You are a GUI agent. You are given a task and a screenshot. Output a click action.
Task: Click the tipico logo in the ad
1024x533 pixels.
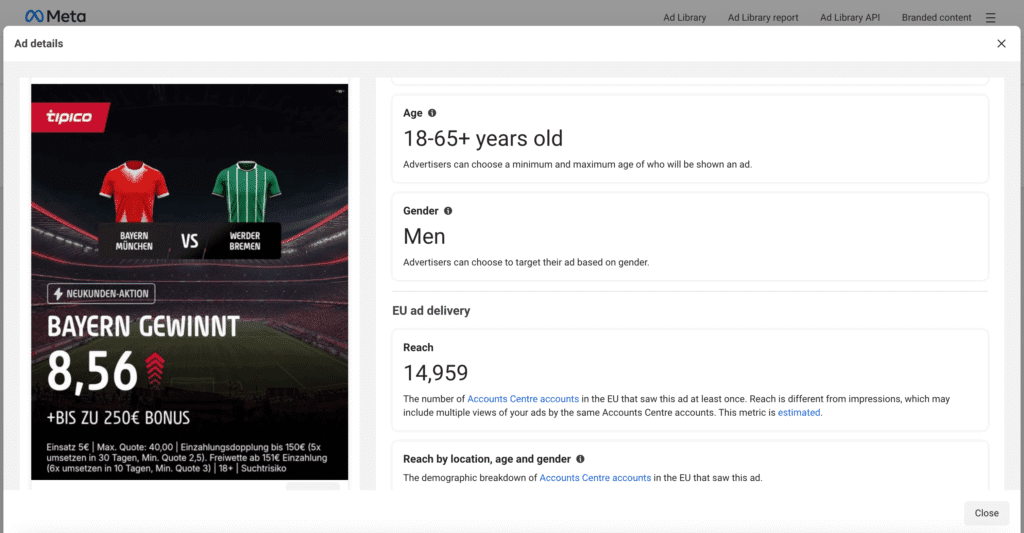coord(69,117)
